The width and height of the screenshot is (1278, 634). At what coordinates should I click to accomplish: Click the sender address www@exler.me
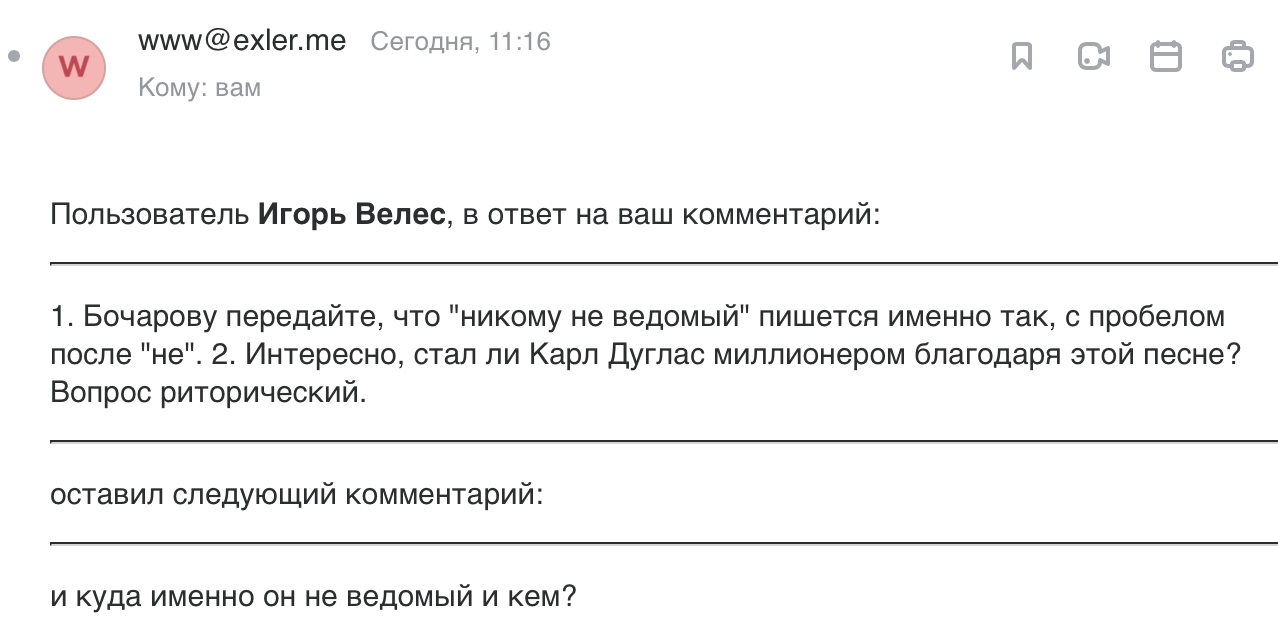click(242, 41)
